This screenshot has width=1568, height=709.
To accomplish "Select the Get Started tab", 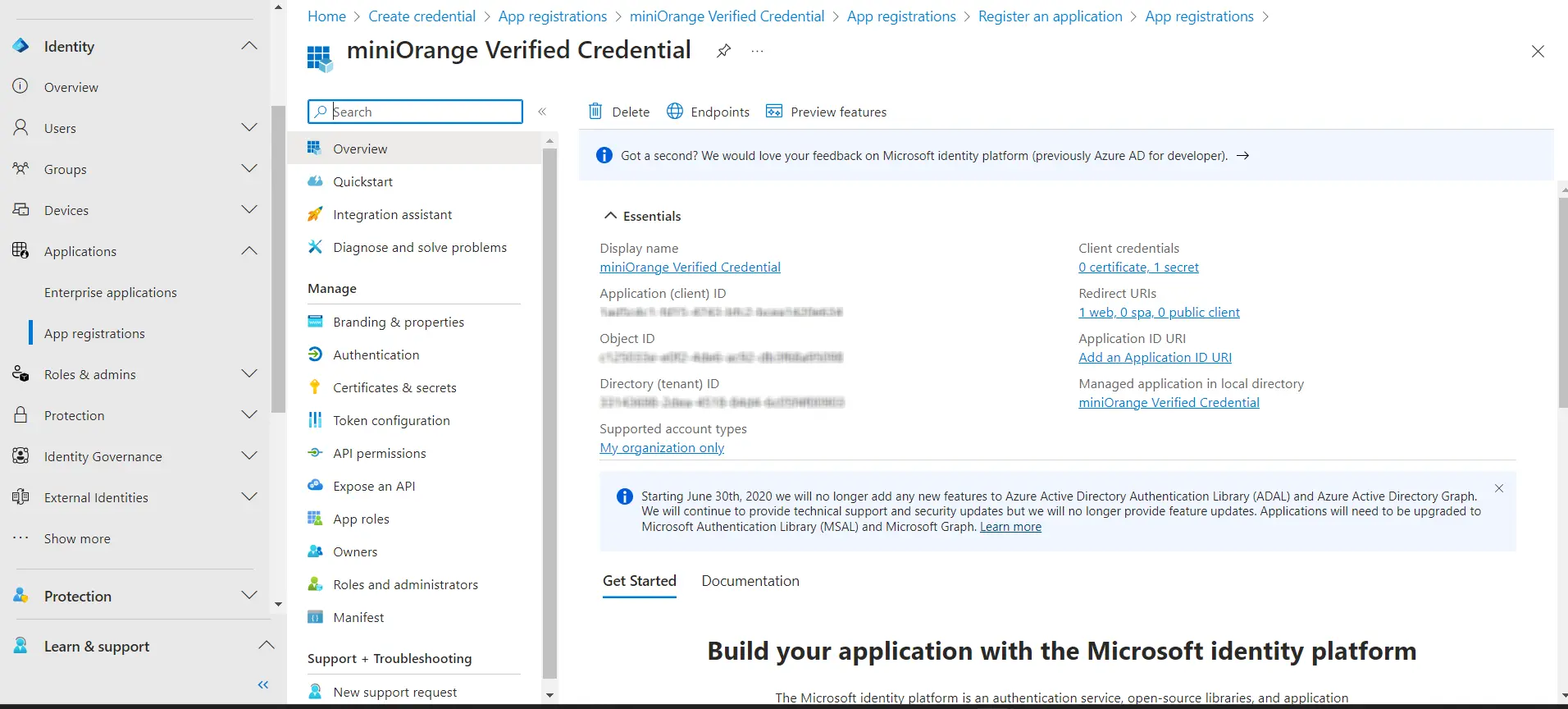I will click(640, 581).
